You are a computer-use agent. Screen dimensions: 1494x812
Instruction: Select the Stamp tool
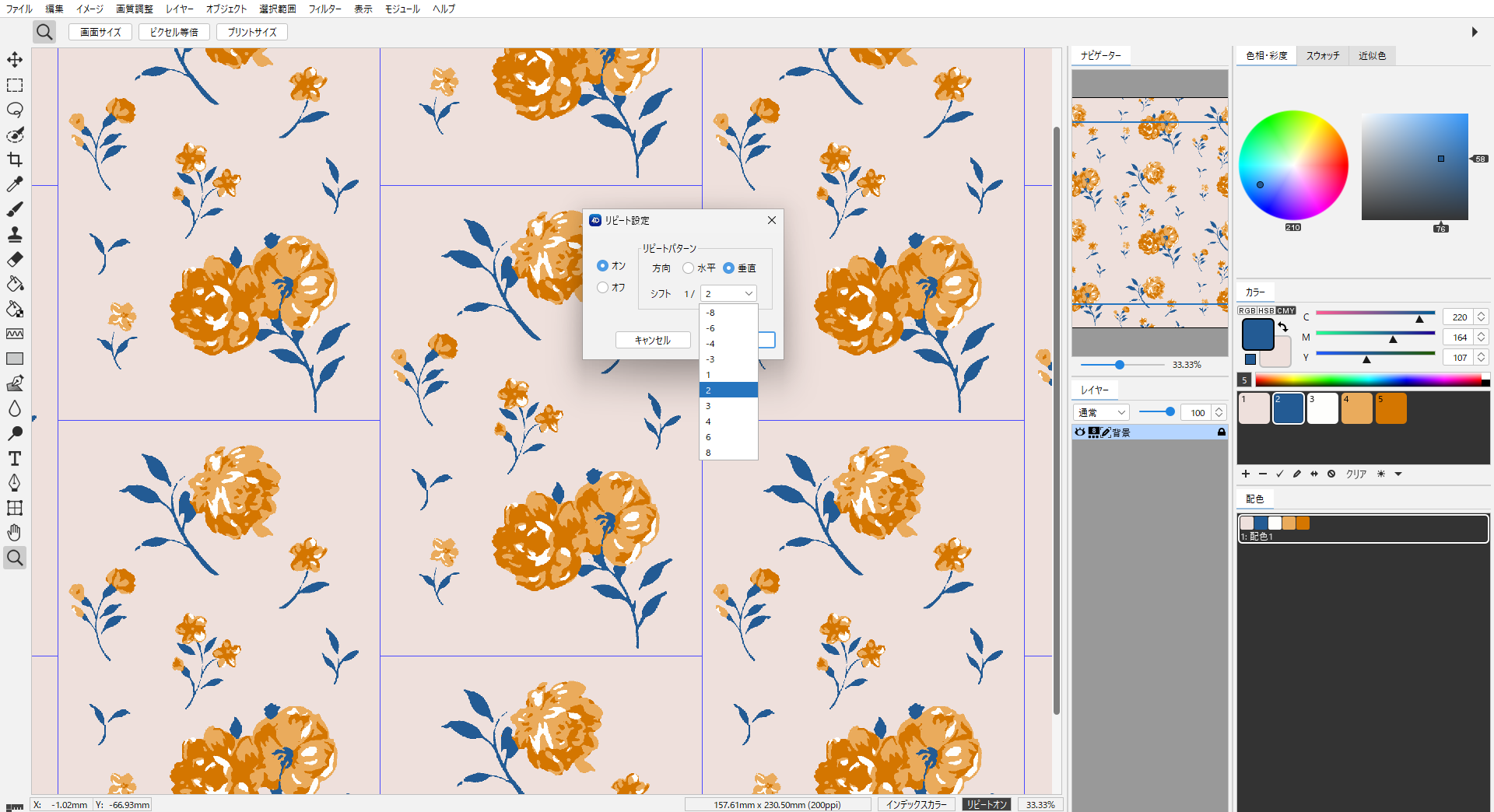tap(15, 234)
